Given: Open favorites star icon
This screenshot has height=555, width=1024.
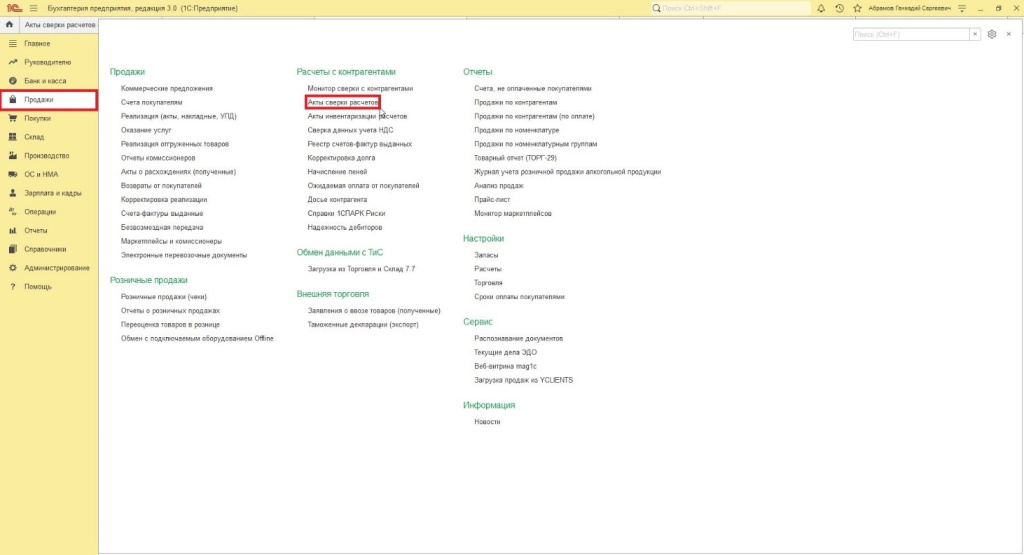Looking at the screenshot, I should point(855,7).
